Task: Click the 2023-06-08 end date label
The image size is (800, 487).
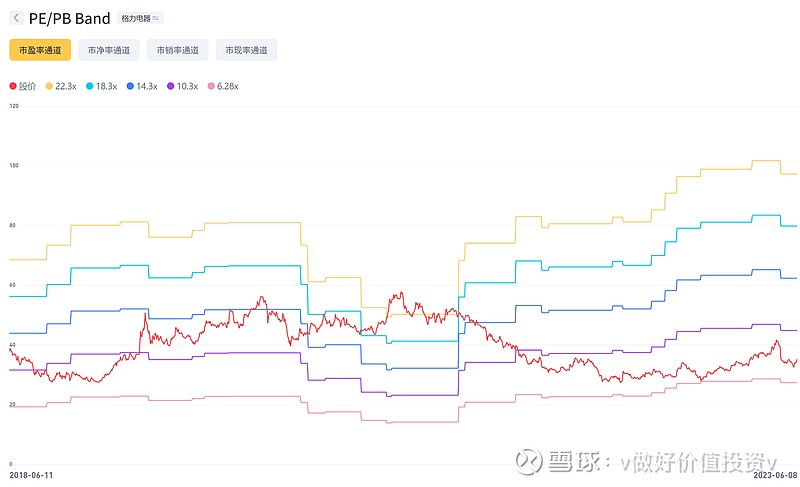Action: coord(776,475)
